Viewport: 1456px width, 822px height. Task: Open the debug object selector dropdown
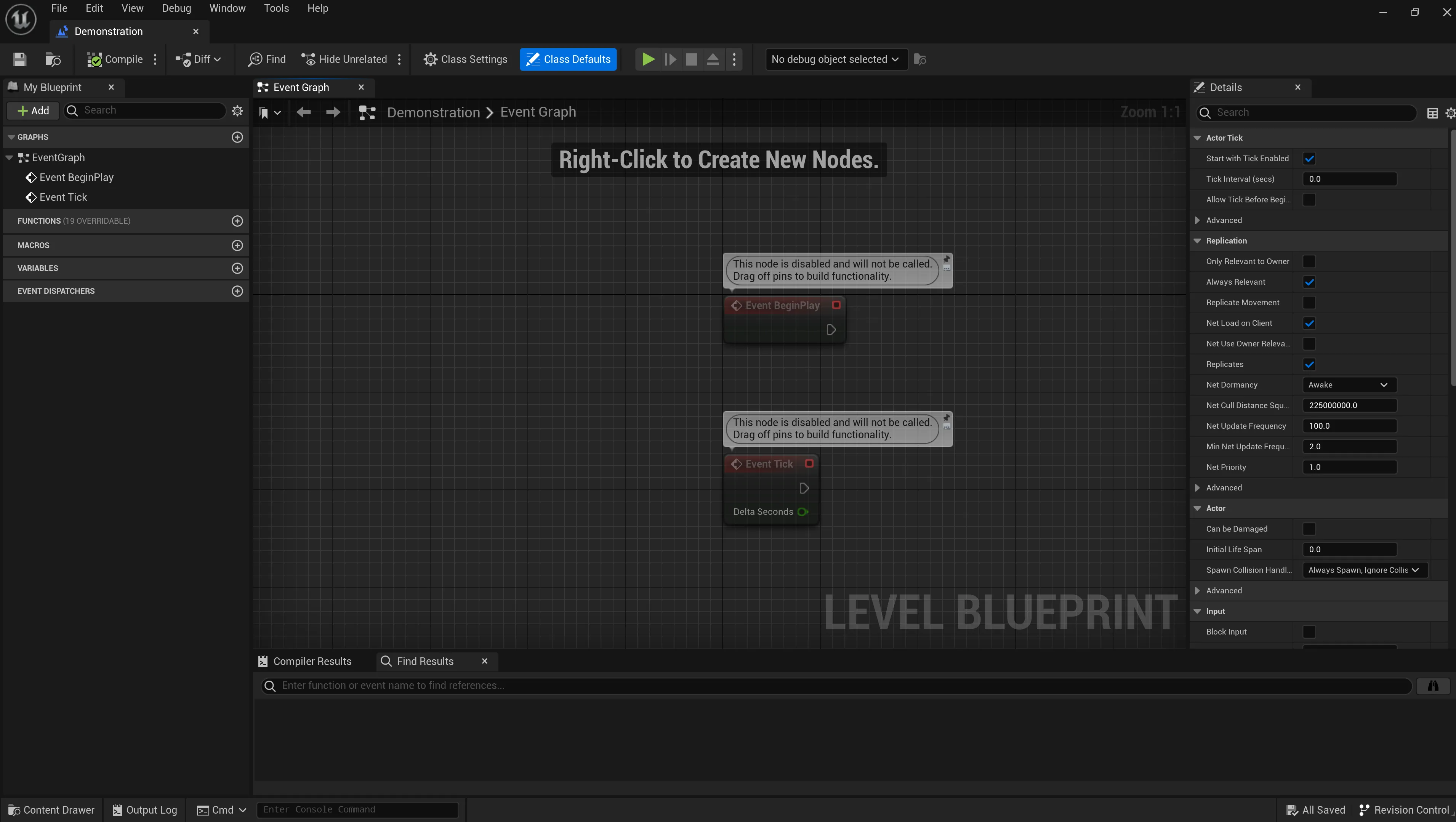pyautogui.click(x=836, y=59)
